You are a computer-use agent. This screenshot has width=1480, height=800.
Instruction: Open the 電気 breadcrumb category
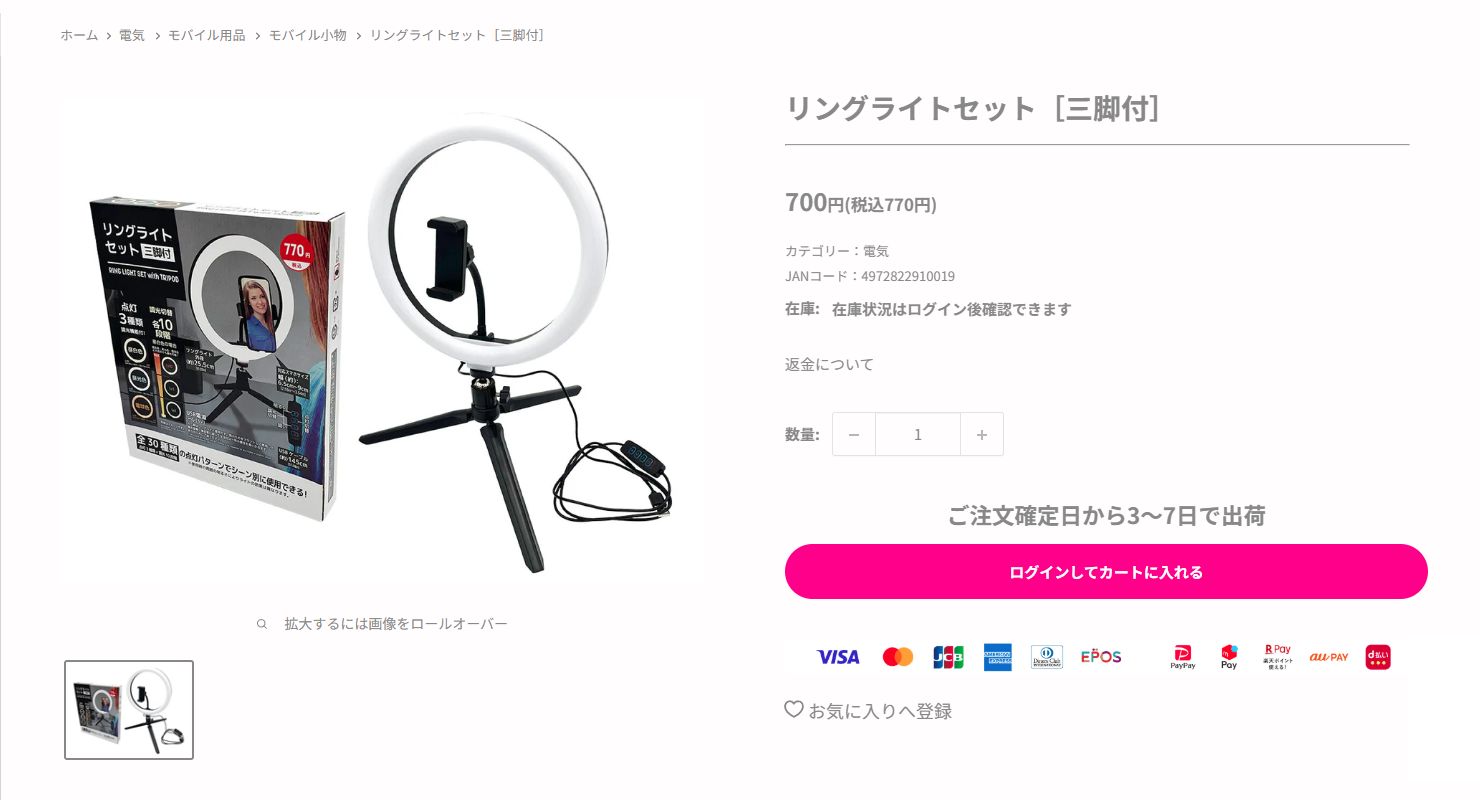coord(132,35)
